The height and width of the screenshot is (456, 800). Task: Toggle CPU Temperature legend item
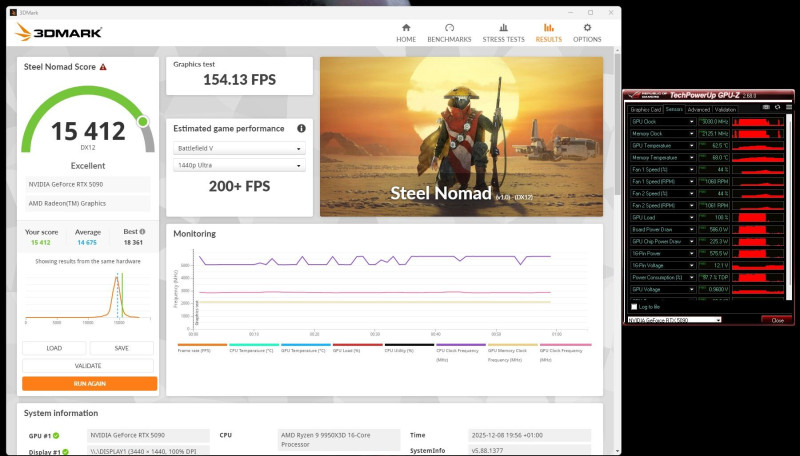coord(254,348)
